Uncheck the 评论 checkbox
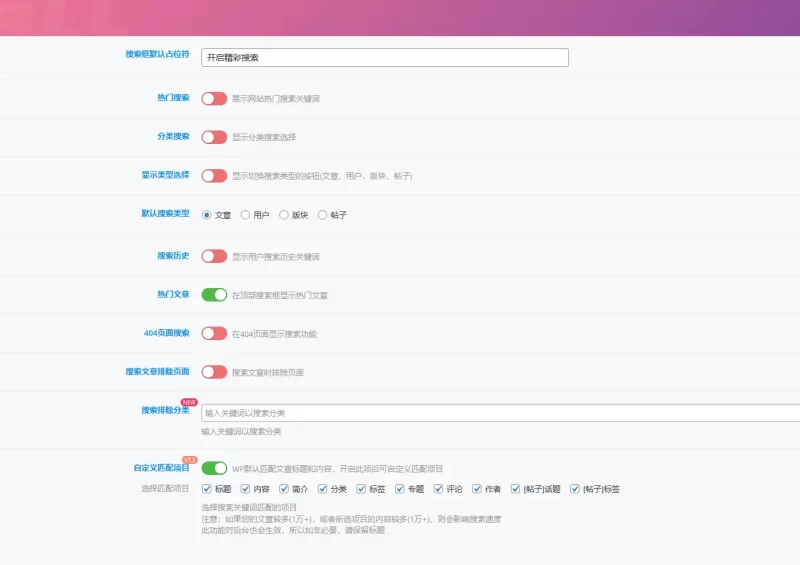This screenshot has width=800, height=565. (438, 489)
